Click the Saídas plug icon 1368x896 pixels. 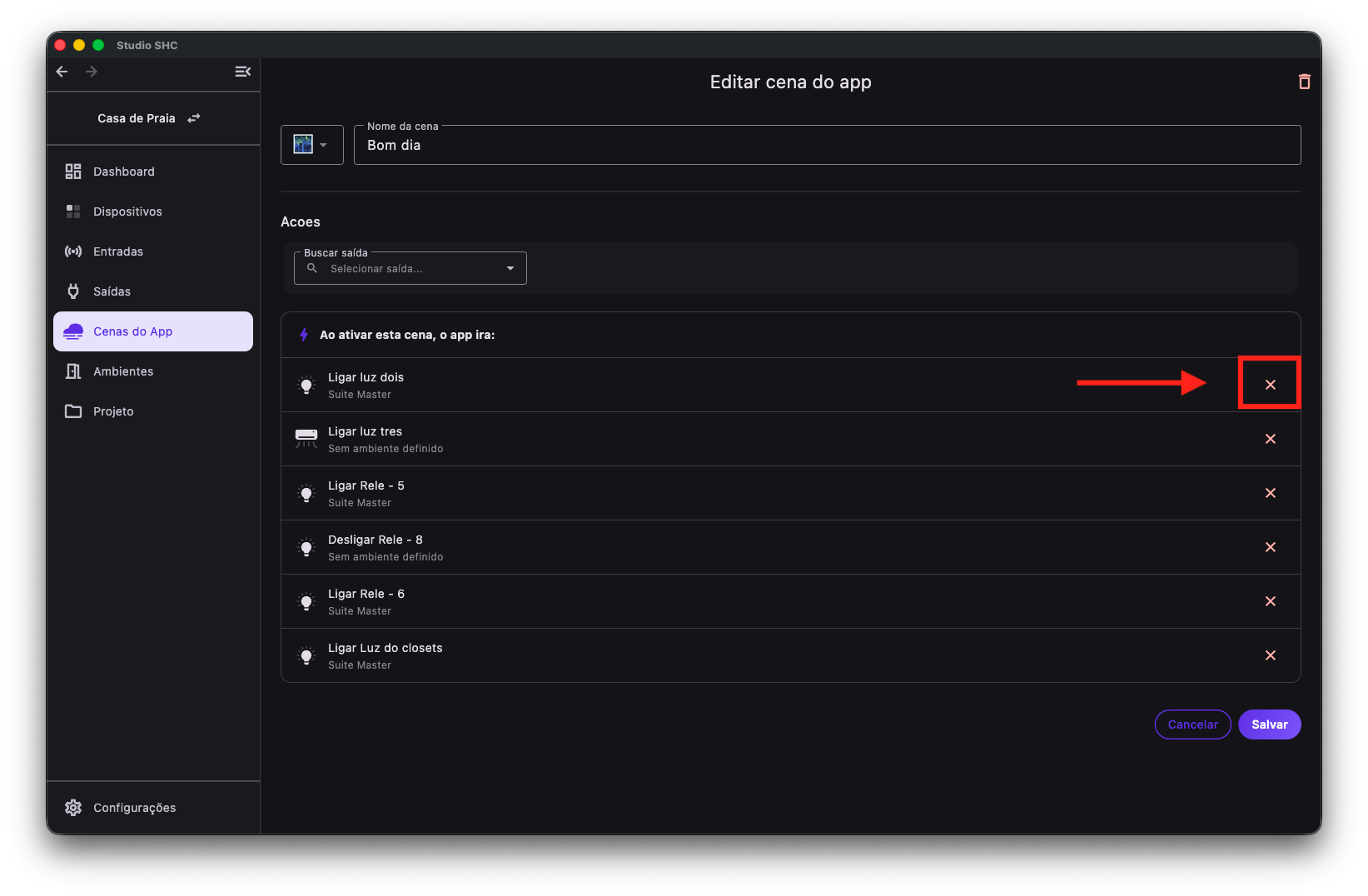tap(73, 291)
